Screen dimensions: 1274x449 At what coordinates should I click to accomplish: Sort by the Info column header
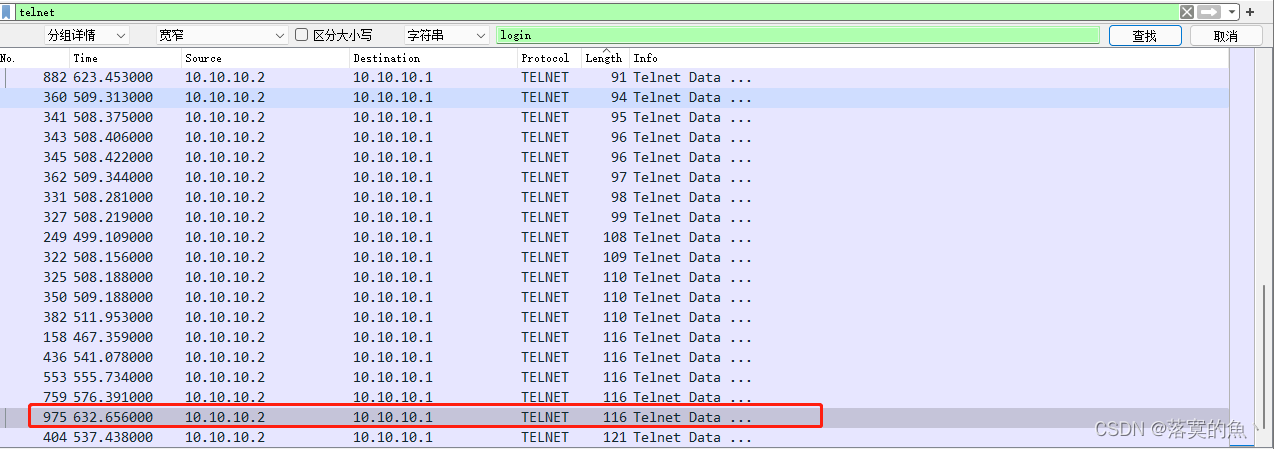pos(928,58)
